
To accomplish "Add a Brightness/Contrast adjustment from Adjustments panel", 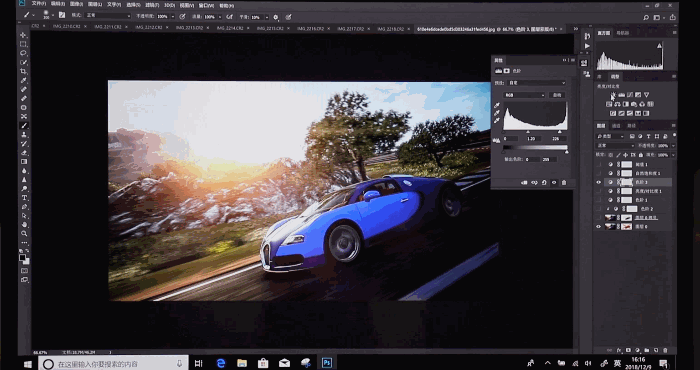I will coord(613,95).
